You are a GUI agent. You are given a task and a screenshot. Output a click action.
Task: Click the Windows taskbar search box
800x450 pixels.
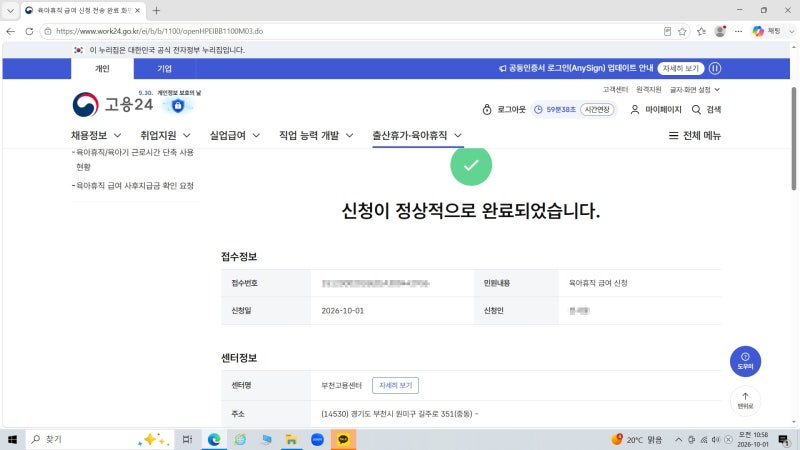pyautogui.click(x=99, y=439)
